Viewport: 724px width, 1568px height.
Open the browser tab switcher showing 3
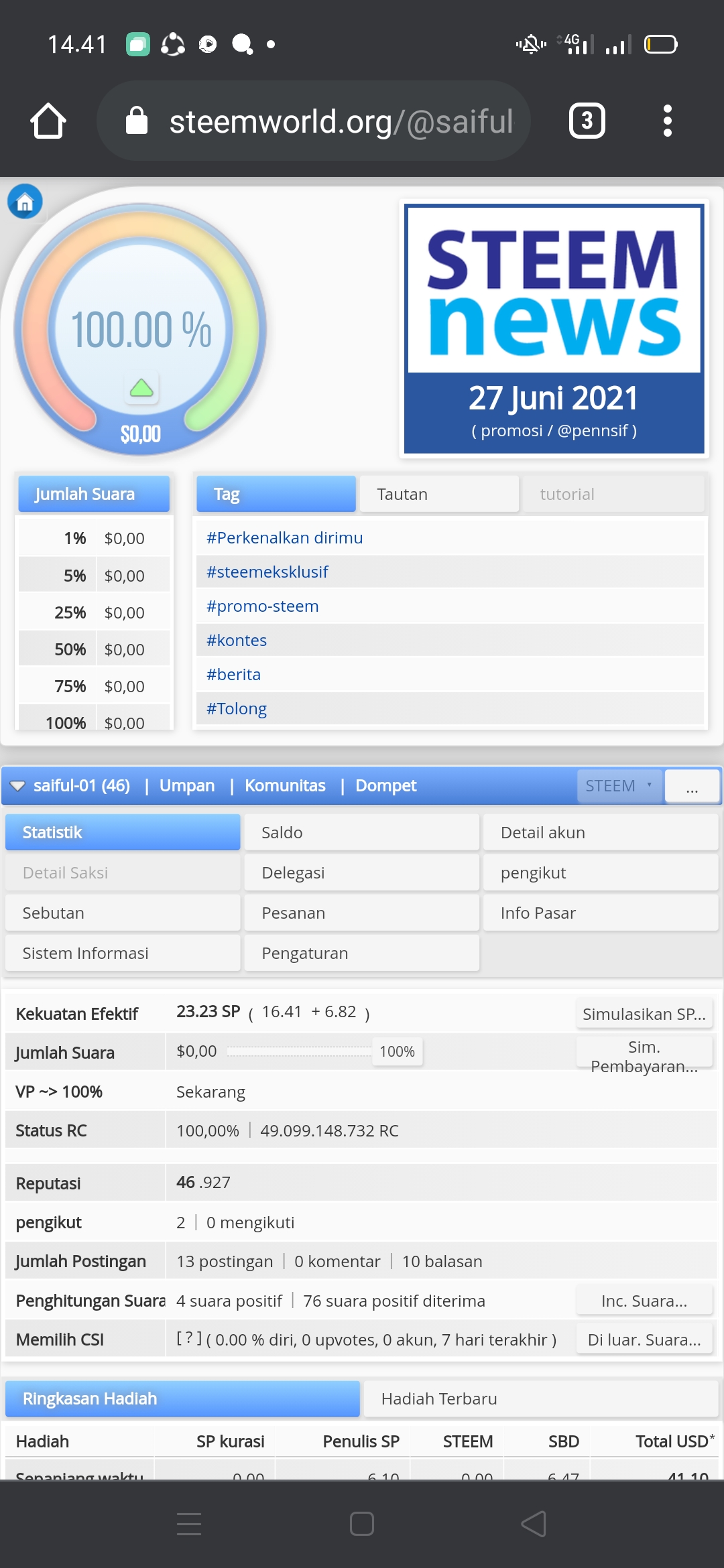tap(587, 121)
